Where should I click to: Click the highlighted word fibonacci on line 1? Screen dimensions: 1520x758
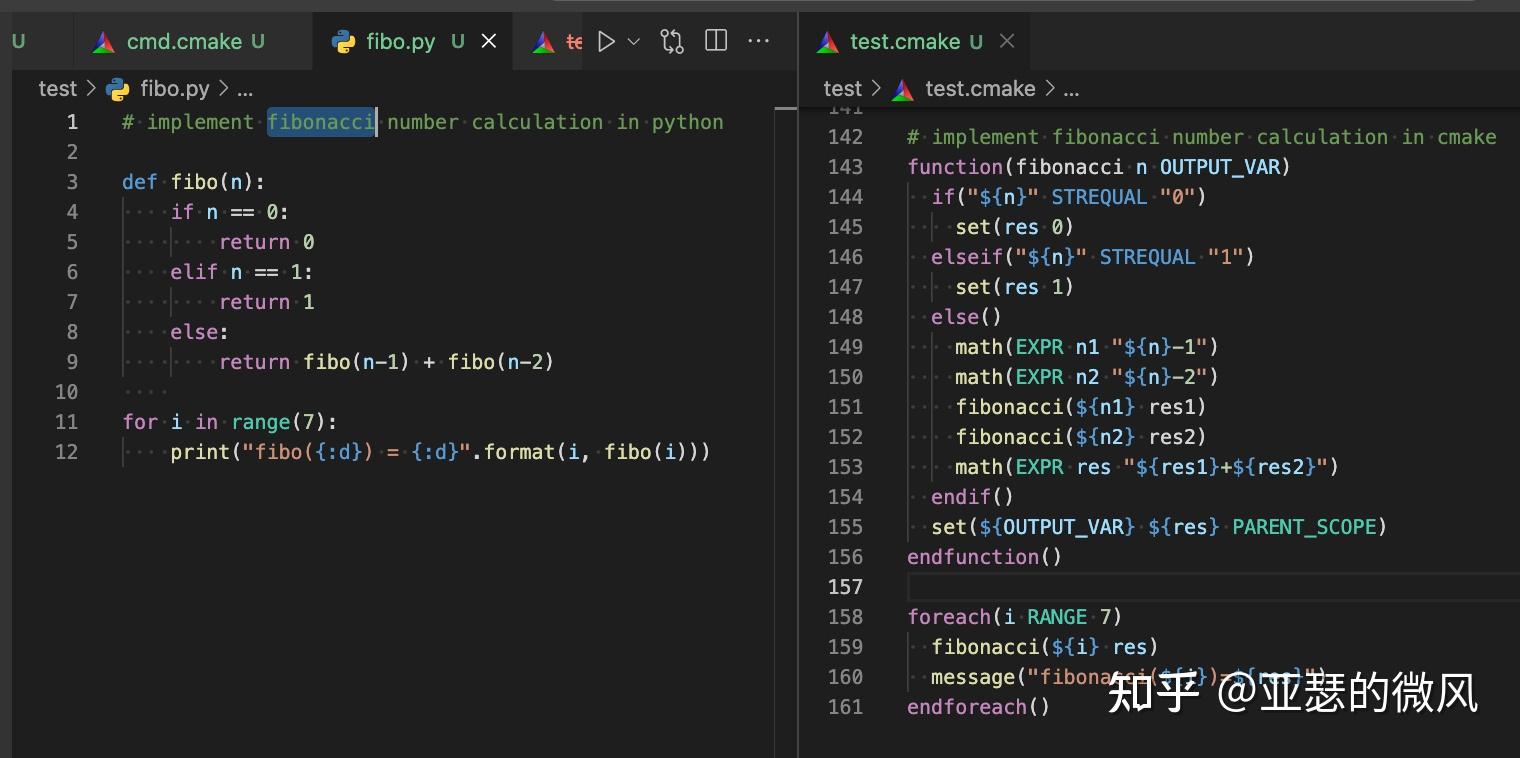tap(320, 121)
